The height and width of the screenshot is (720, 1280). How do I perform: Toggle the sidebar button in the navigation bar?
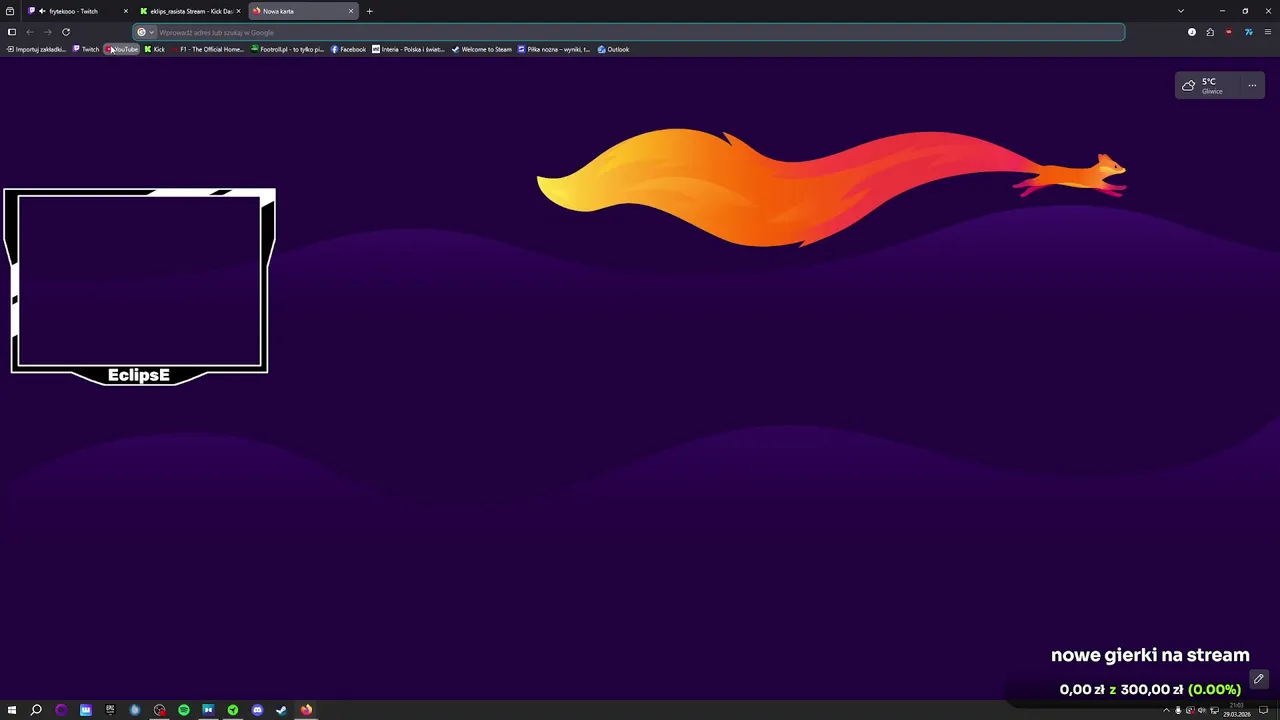12,32
